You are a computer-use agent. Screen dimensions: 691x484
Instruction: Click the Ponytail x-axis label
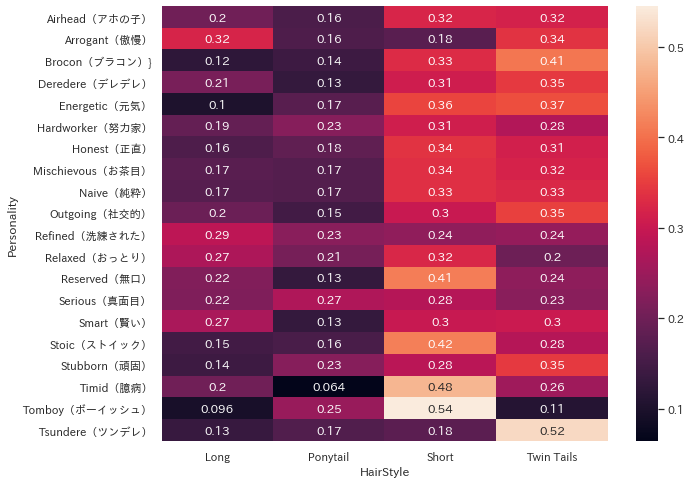328,457
